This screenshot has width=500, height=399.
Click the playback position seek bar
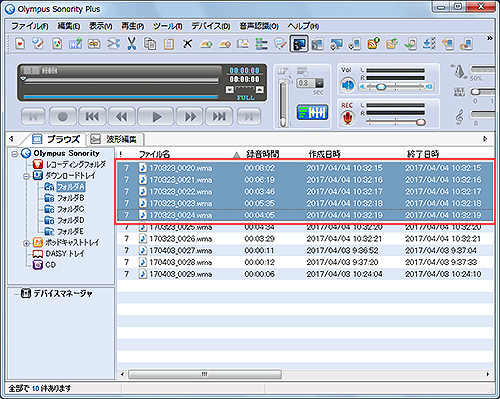(121, 80)
